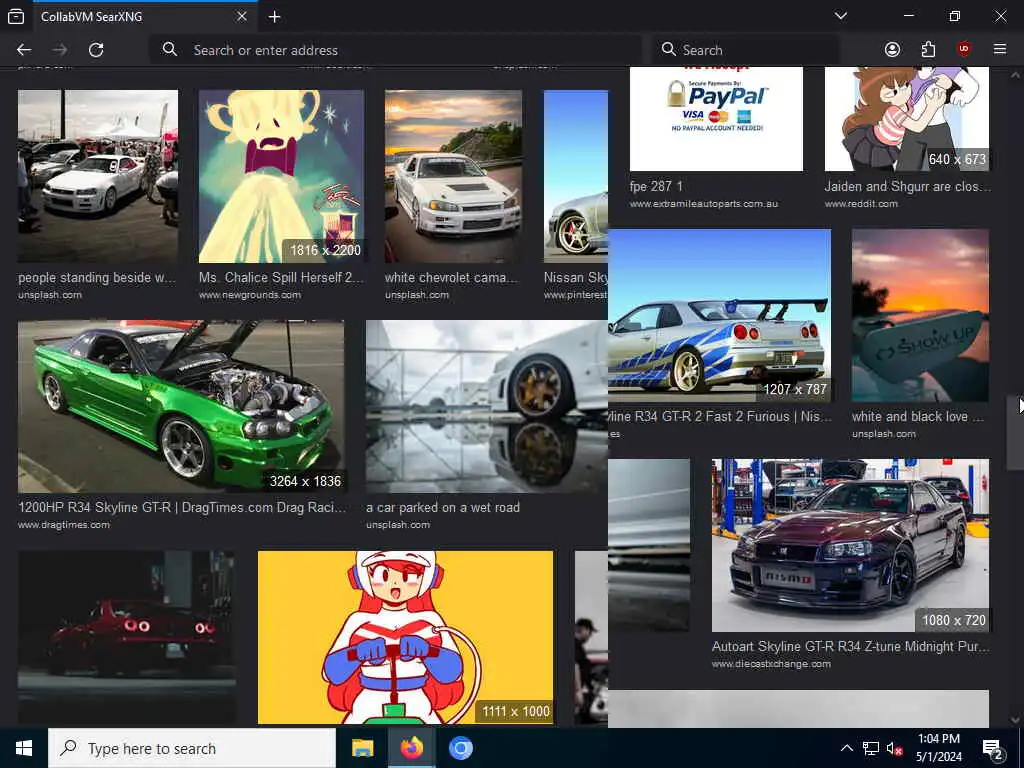Click the page vertical scrollbar thumb
Image resolution: width=1024 pixels, height=768 pixels.
pyautogui.click(x=1015, y=432)
